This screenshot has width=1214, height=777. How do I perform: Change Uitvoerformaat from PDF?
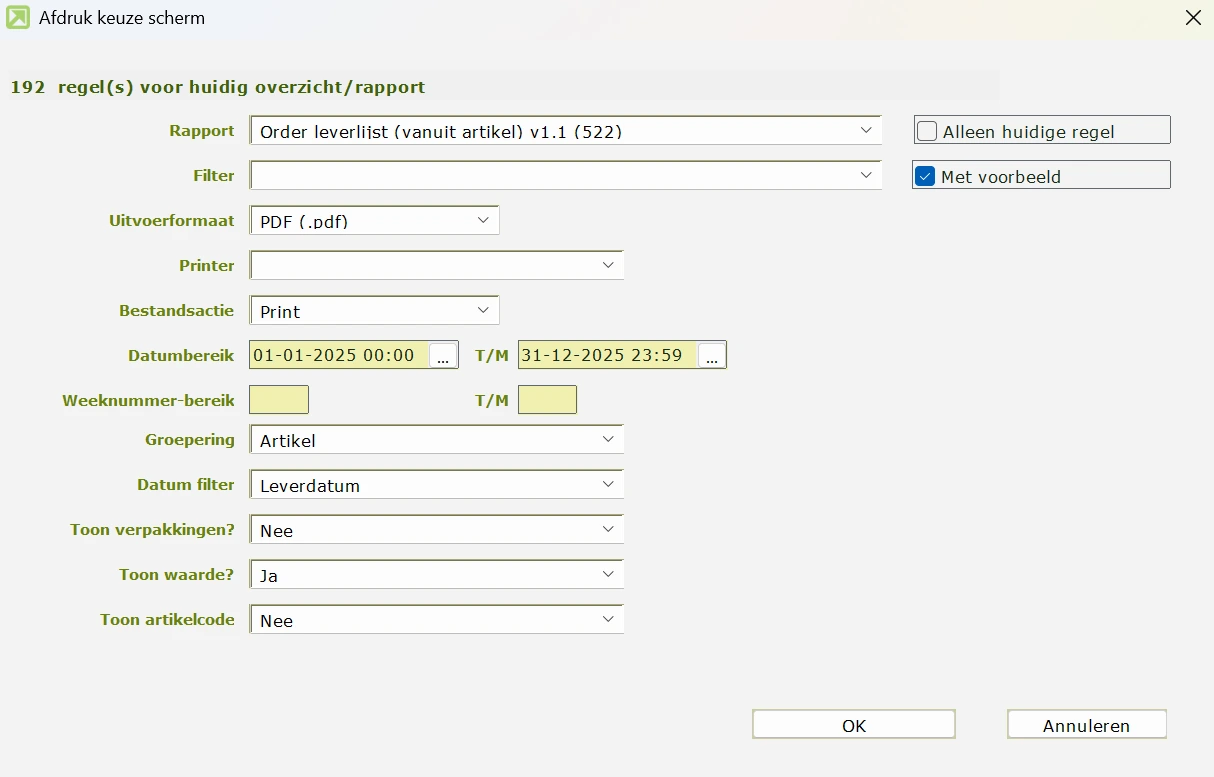[x=483, y=220]
